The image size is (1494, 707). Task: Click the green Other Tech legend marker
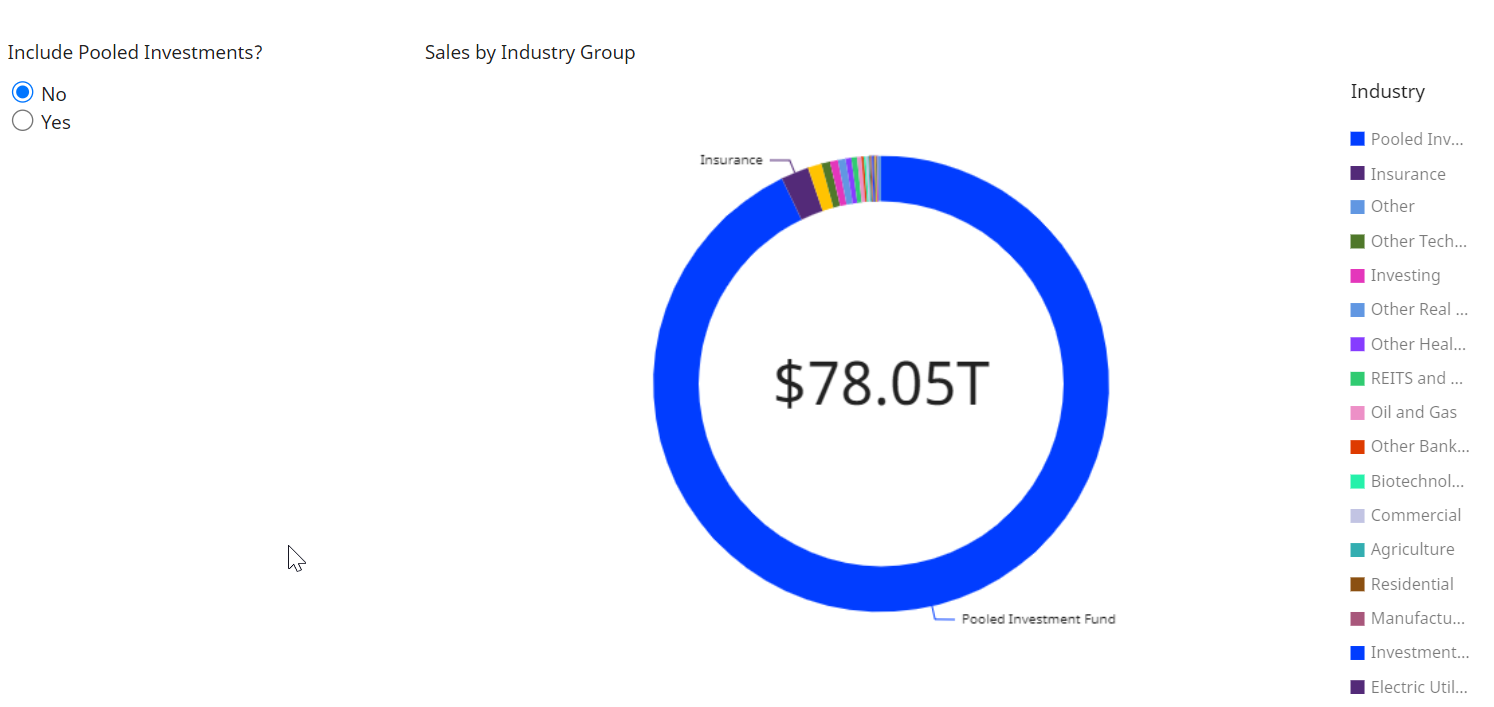(x=1357, y=240)
